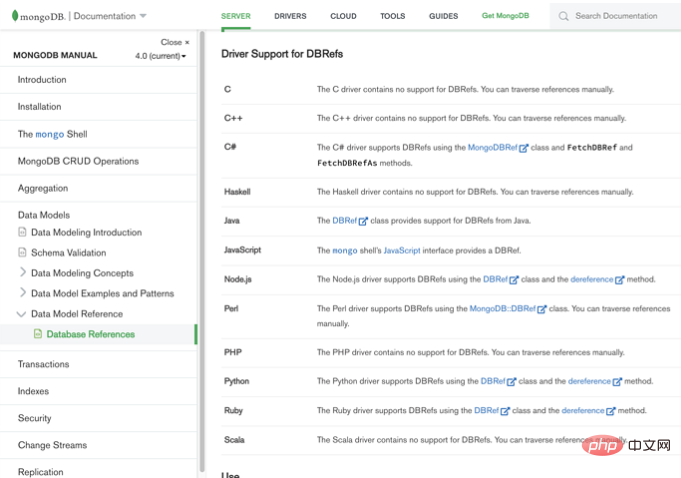
Task: Click the Schema Validation page icon
Action: coord(22,252)
